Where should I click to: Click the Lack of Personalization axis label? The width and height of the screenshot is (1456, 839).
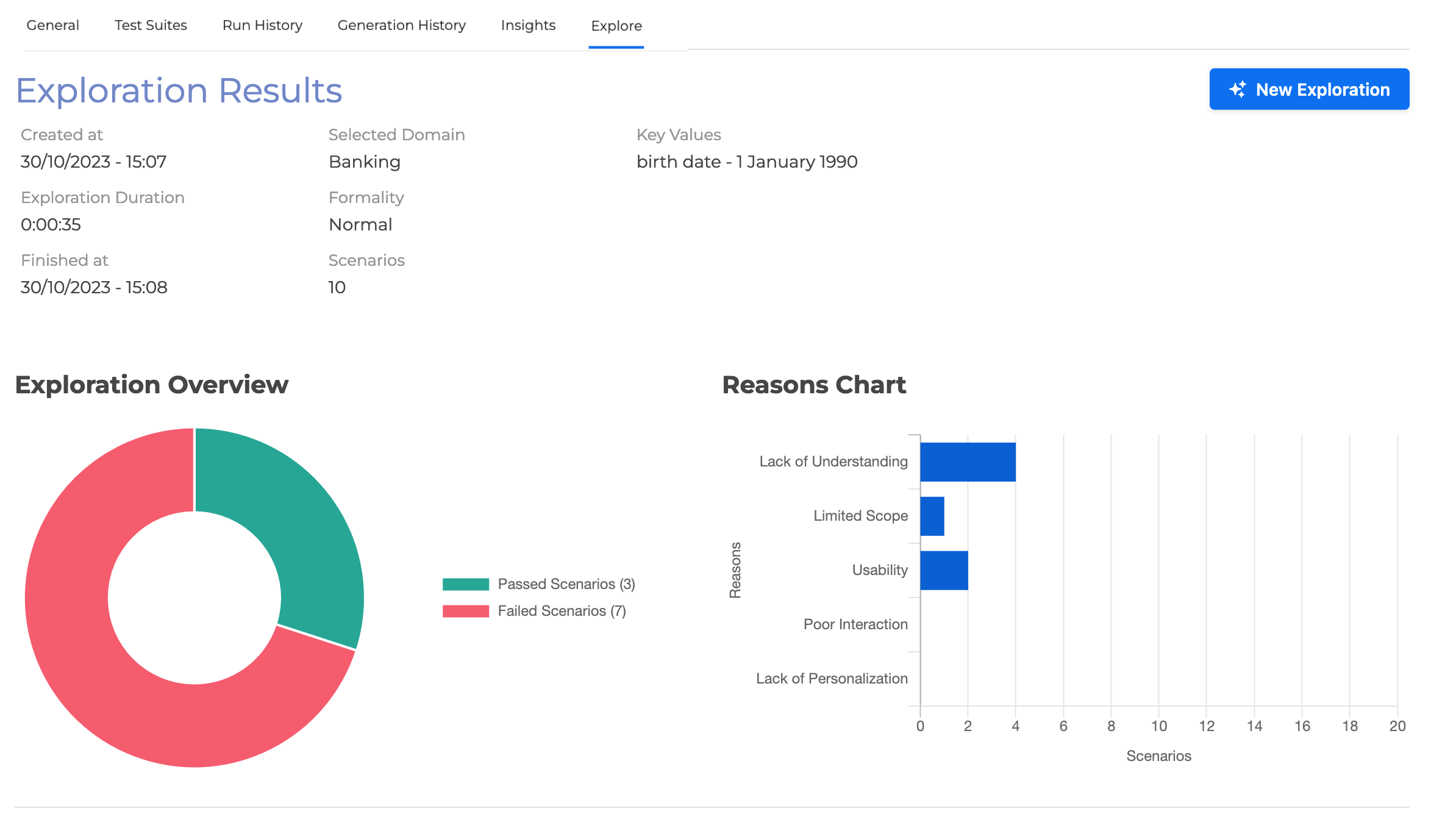tap(831, 679)
